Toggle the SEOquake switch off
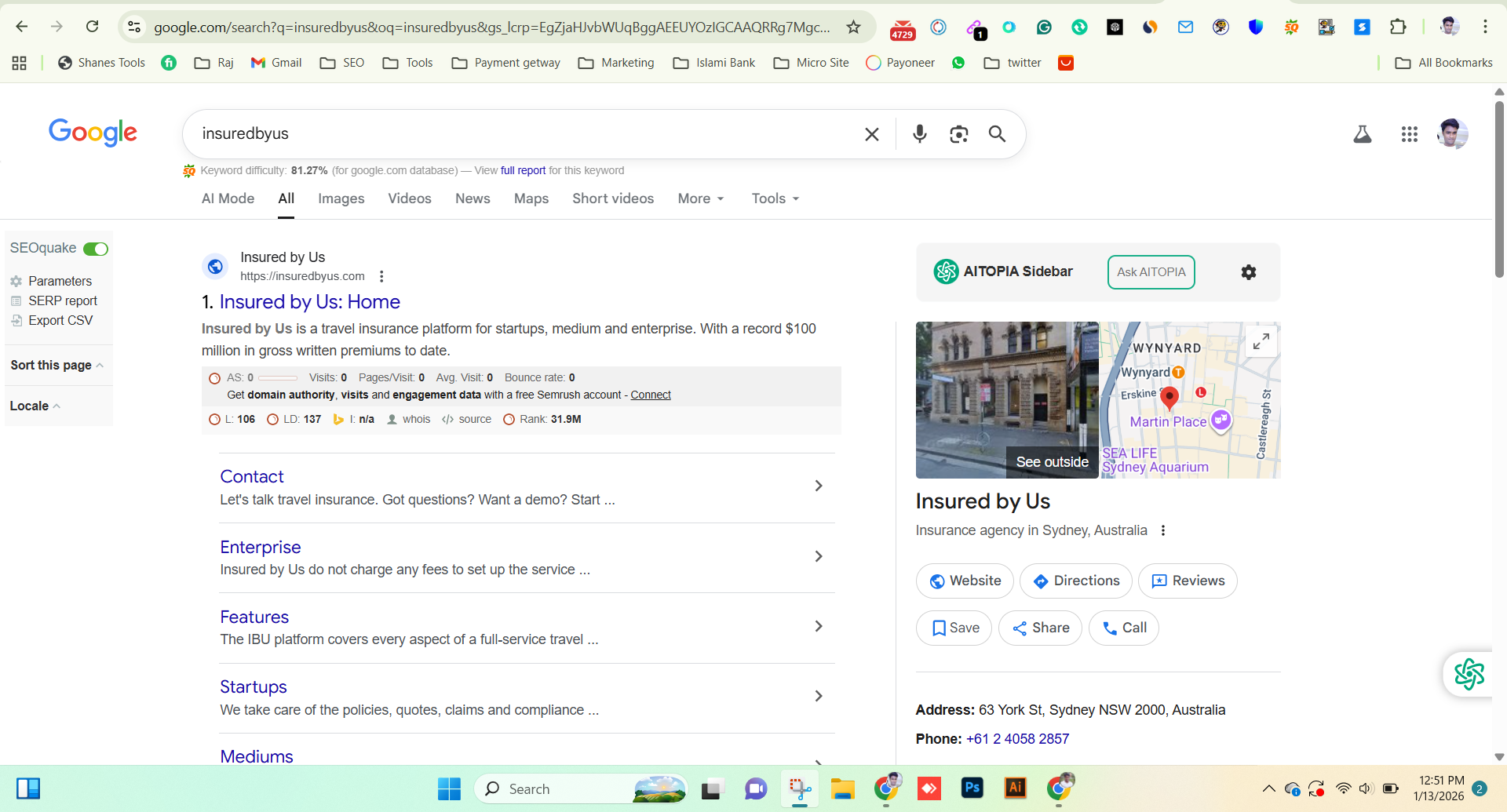Screen dimensions: 1507x812 point(96,249)
